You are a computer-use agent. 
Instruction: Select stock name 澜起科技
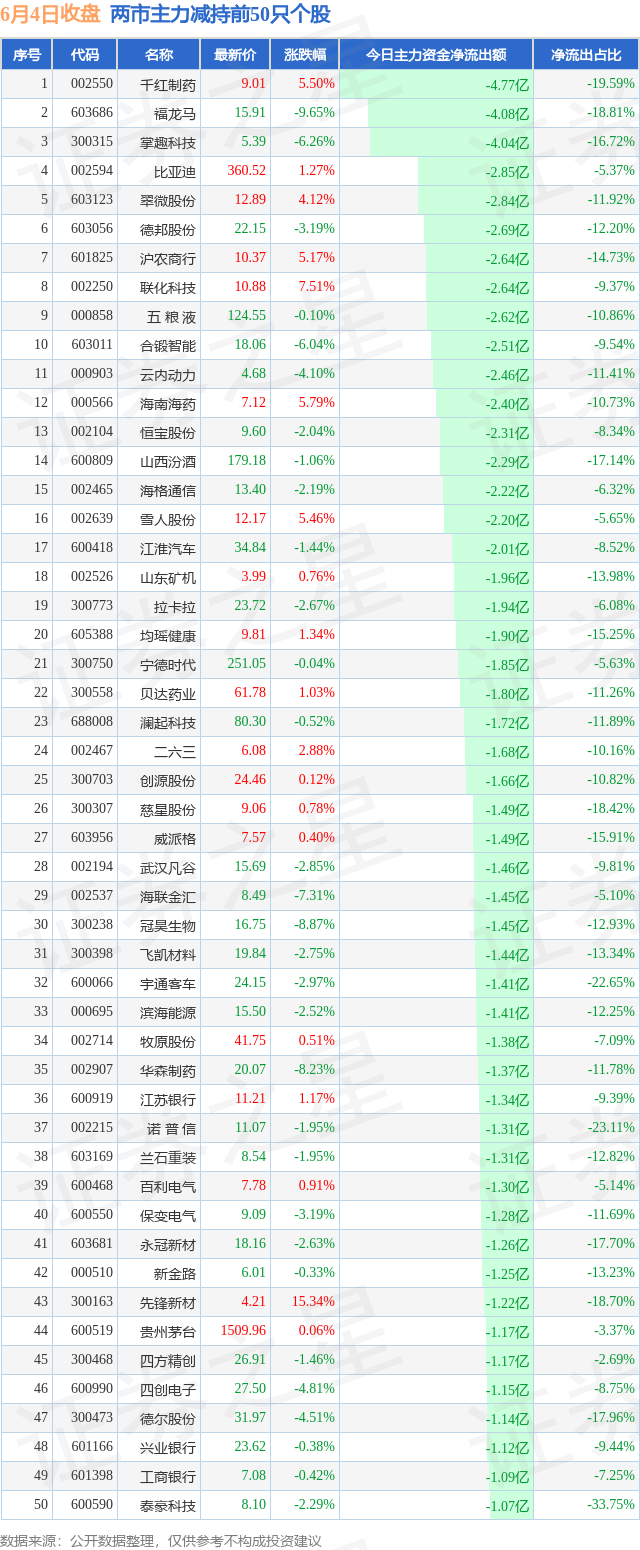(x=168, y=722)
